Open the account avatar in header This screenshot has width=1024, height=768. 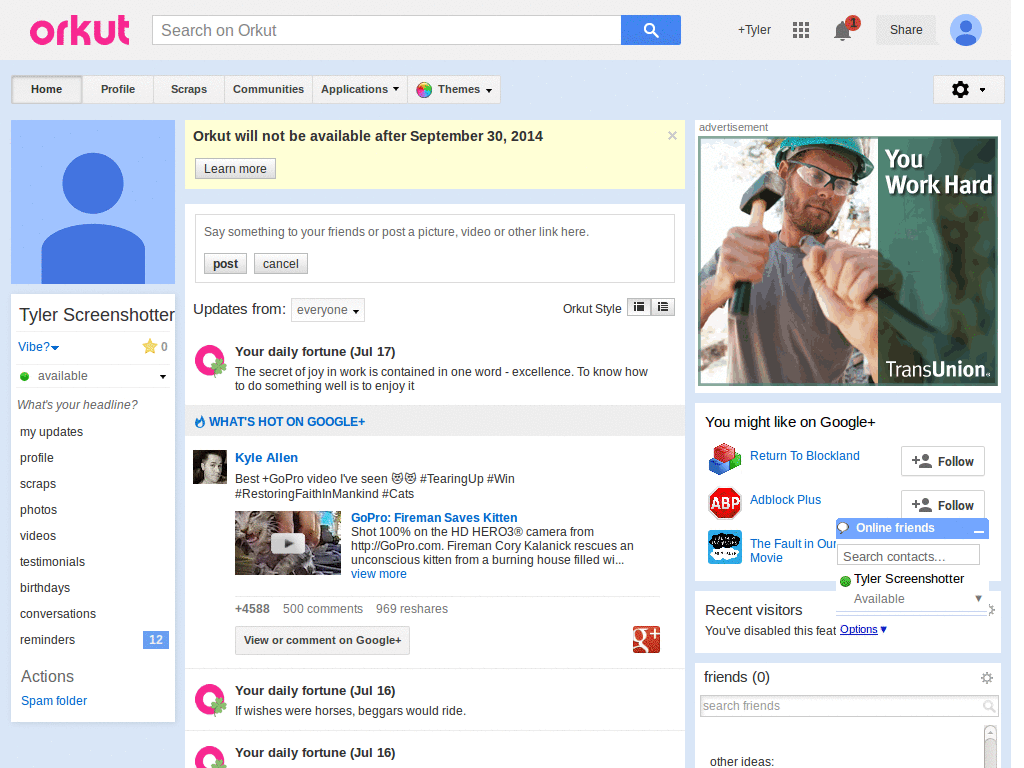[x=965, y=30]
